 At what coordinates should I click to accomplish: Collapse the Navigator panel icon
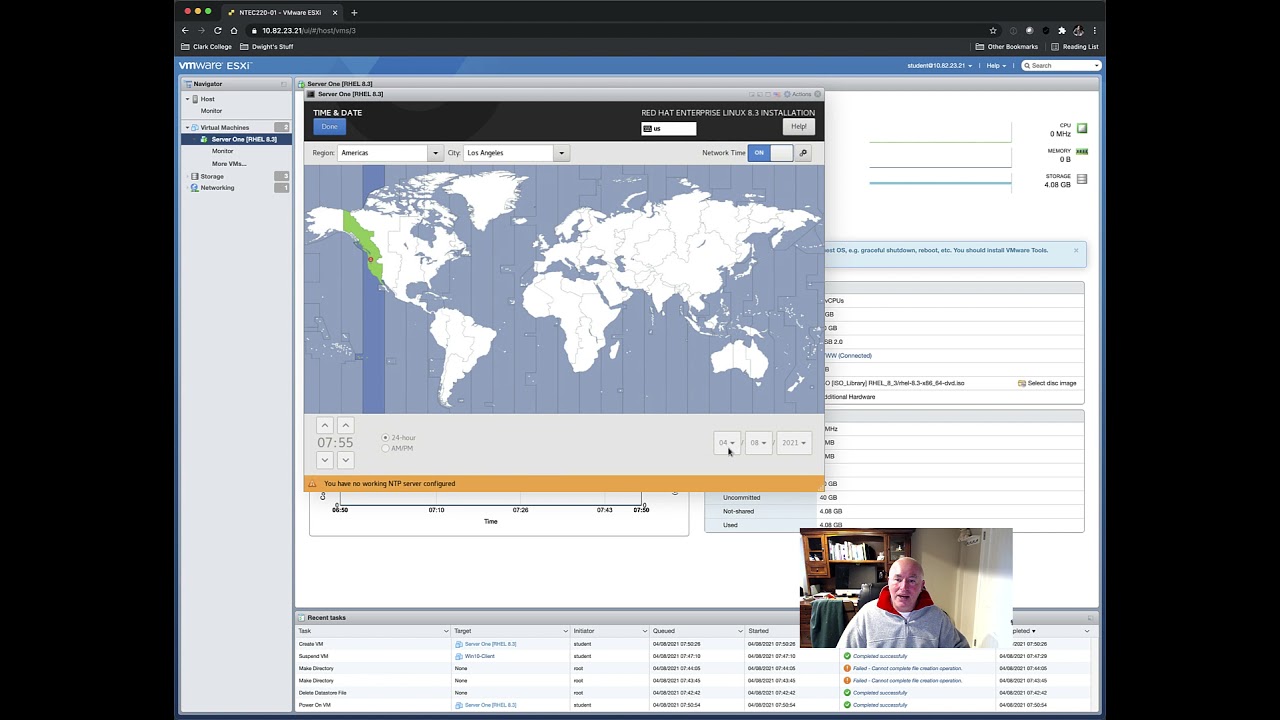[x=284, y=84]
